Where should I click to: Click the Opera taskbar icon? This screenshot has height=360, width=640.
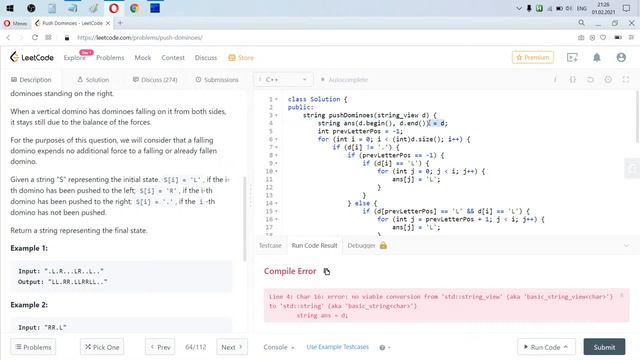114,8
